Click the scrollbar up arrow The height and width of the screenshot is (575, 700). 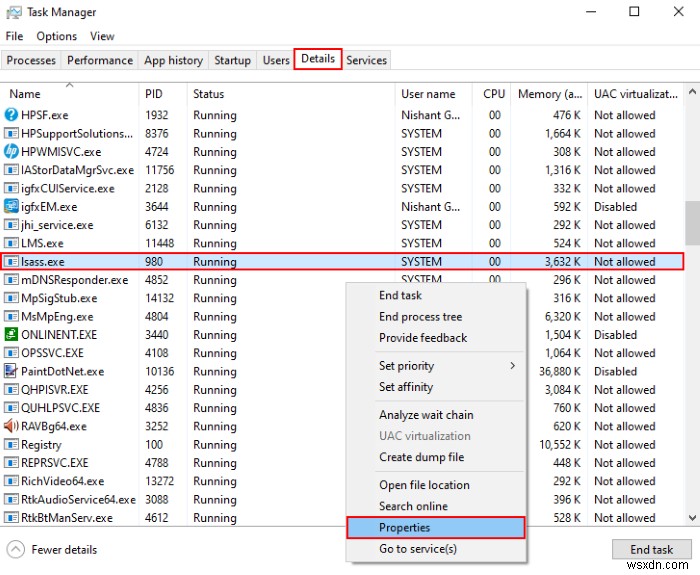tap(692, 92)
